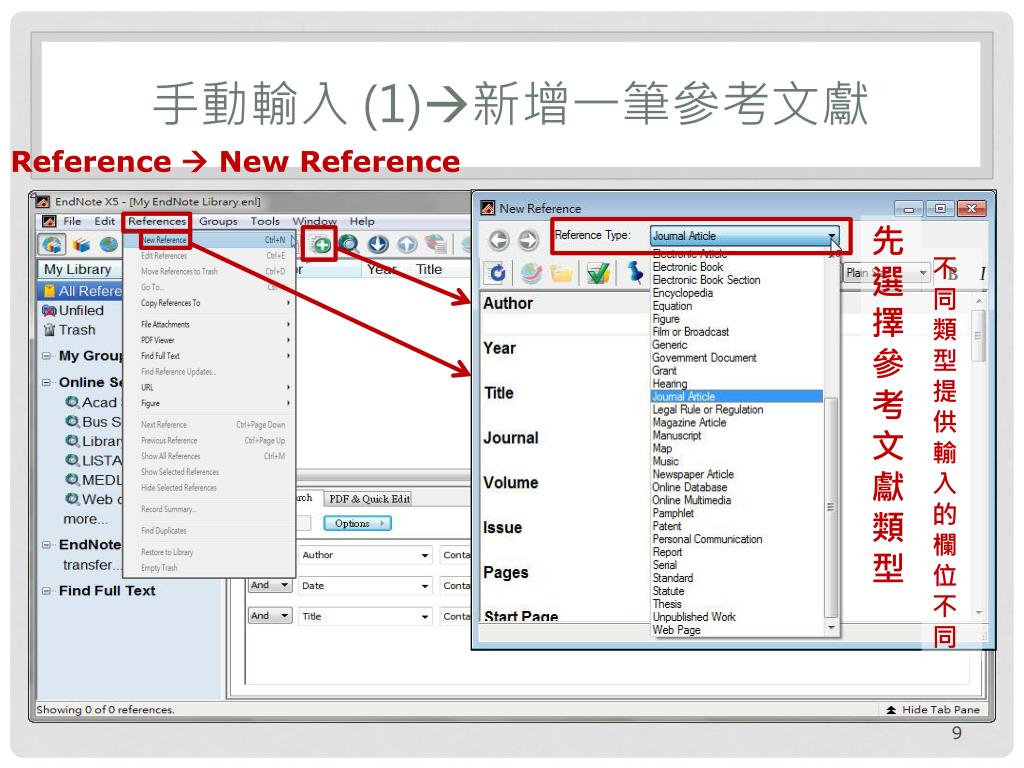Click the blue globe Integrated Mode toolbar icon
This screenshot has width=1024, height=768.
108,245
